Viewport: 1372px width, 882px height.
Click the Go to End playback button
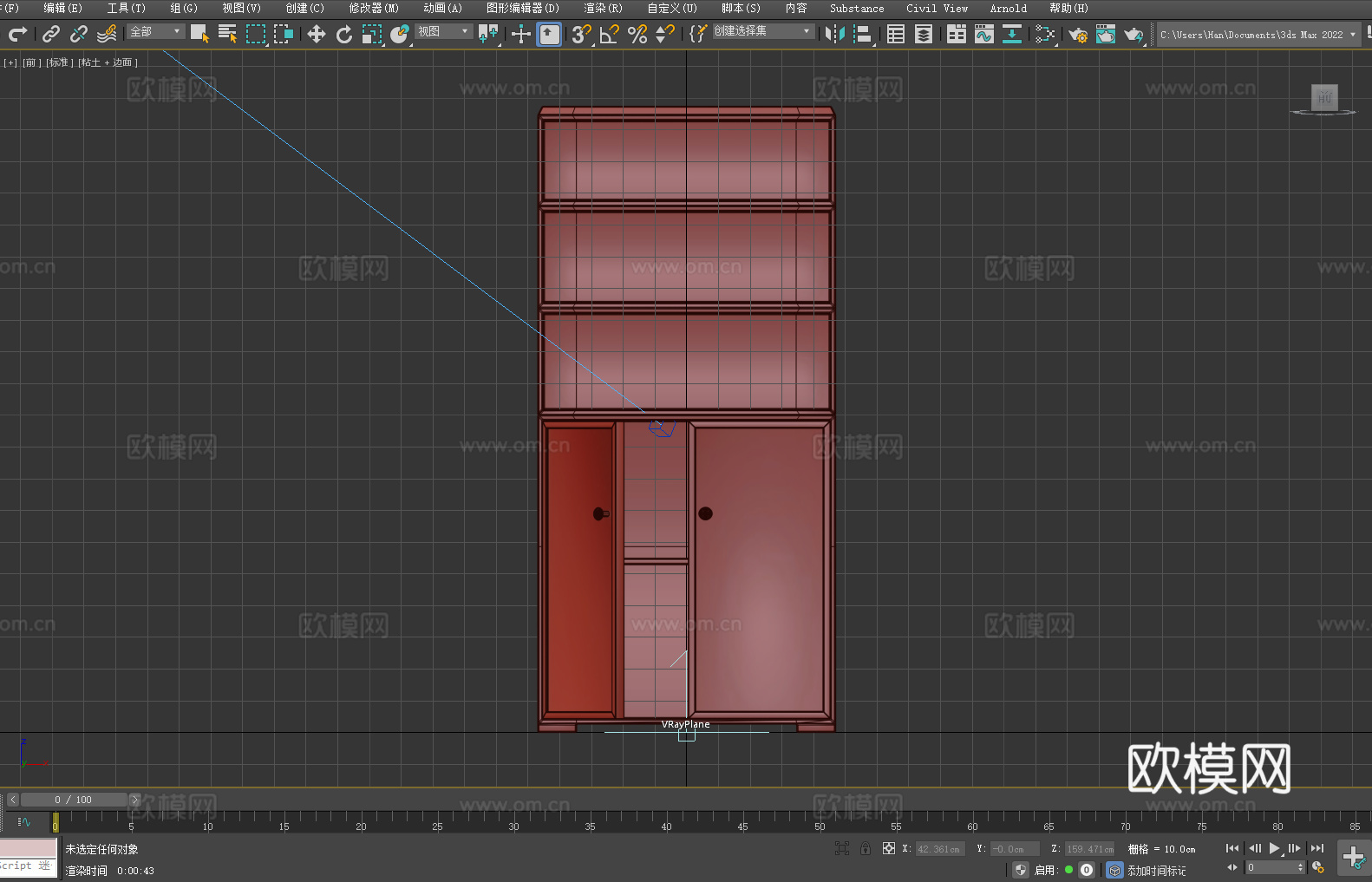[1317, 848]
